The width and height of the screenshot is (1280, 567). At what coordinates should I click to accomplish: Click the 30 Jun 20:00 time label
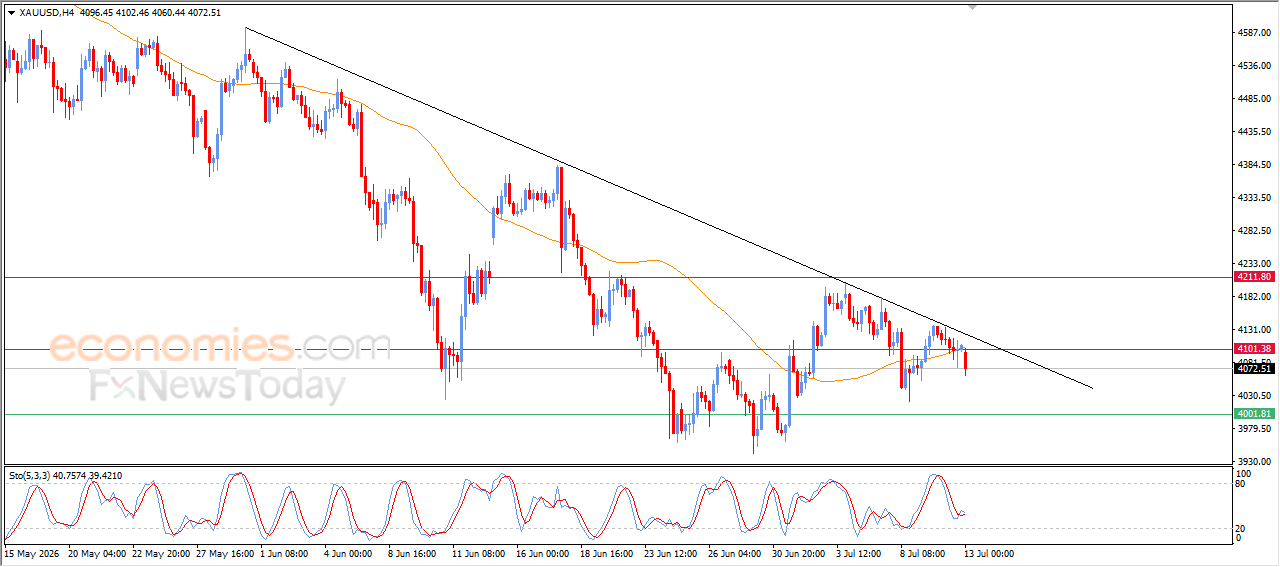click(x=801, y=553)
